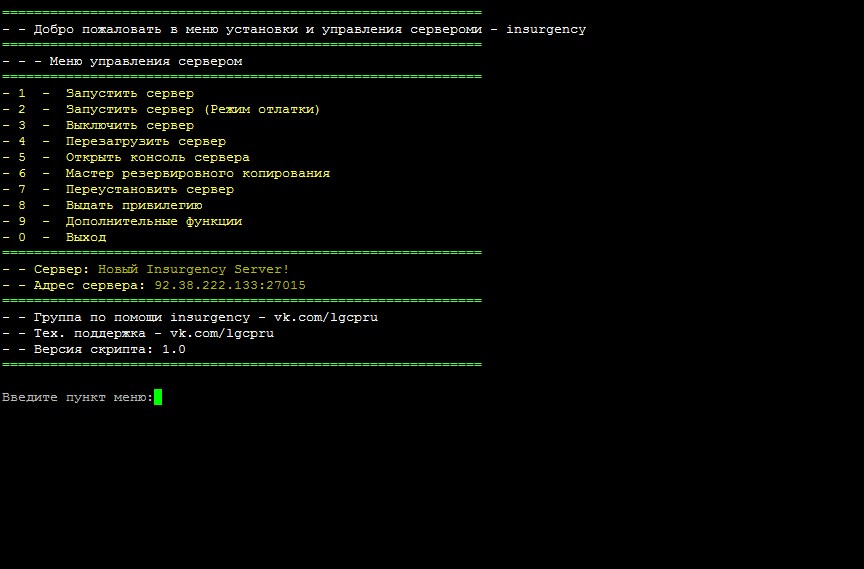
Task: Click server name 'Новый Insurgency Server!'
Action: [x=193, y=269]
